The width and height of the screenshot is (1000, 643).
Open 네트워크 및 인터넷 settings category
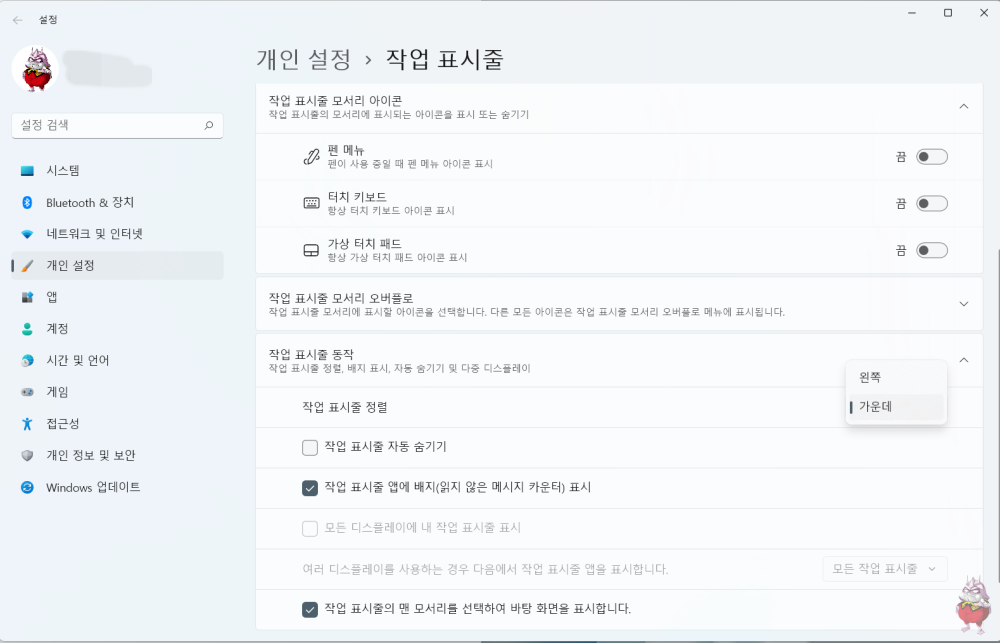coord(117,234)
